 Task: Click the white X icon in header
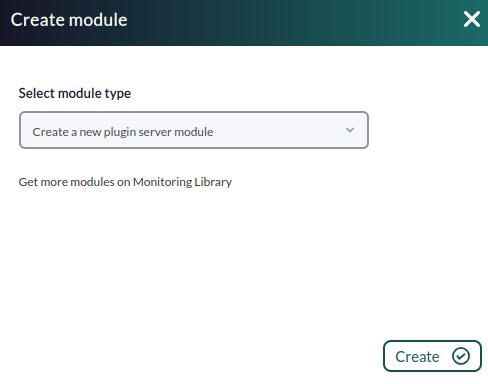tap(472, 19)
